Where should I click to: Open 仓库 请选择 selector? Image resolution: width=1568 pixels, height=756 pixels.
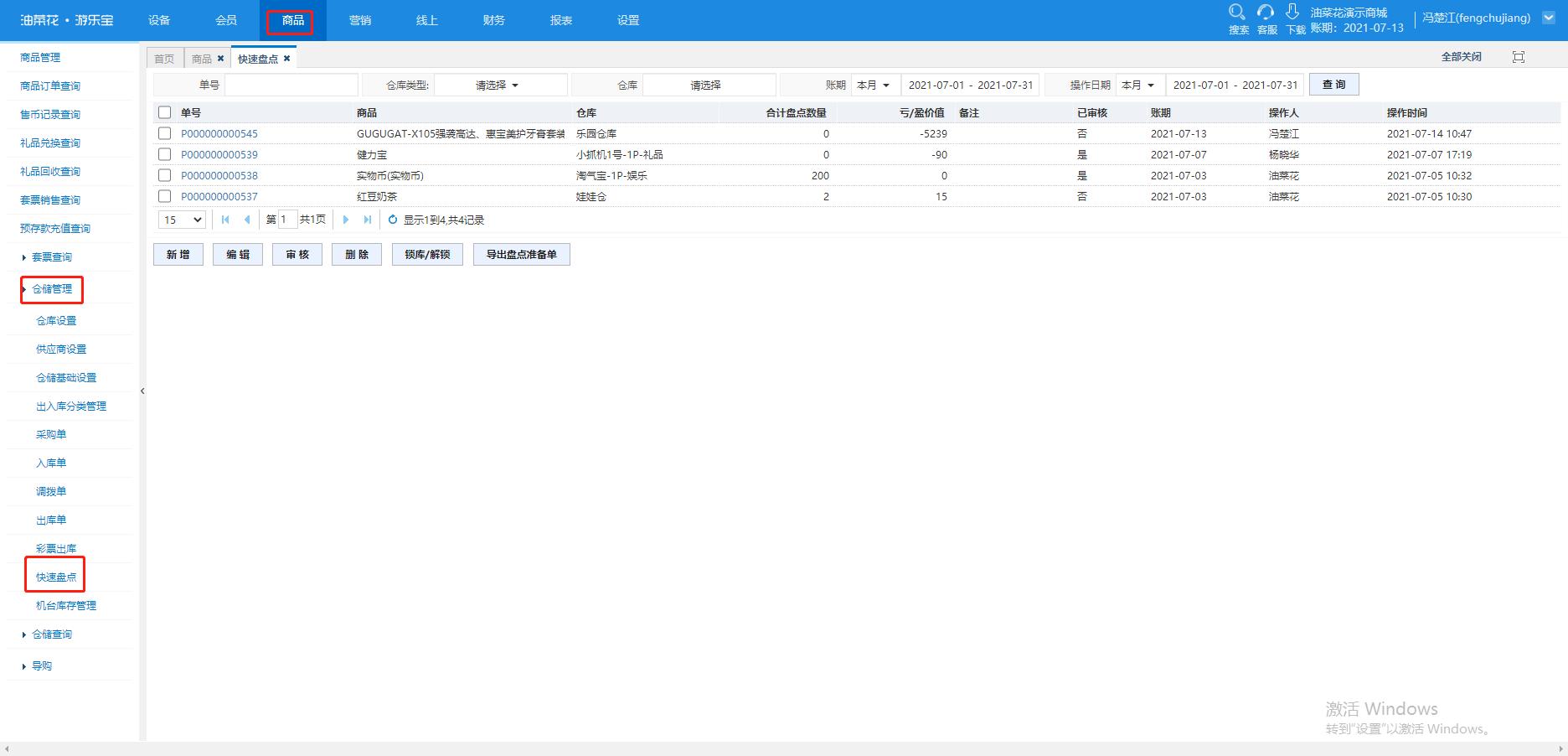tap(709, 85)
